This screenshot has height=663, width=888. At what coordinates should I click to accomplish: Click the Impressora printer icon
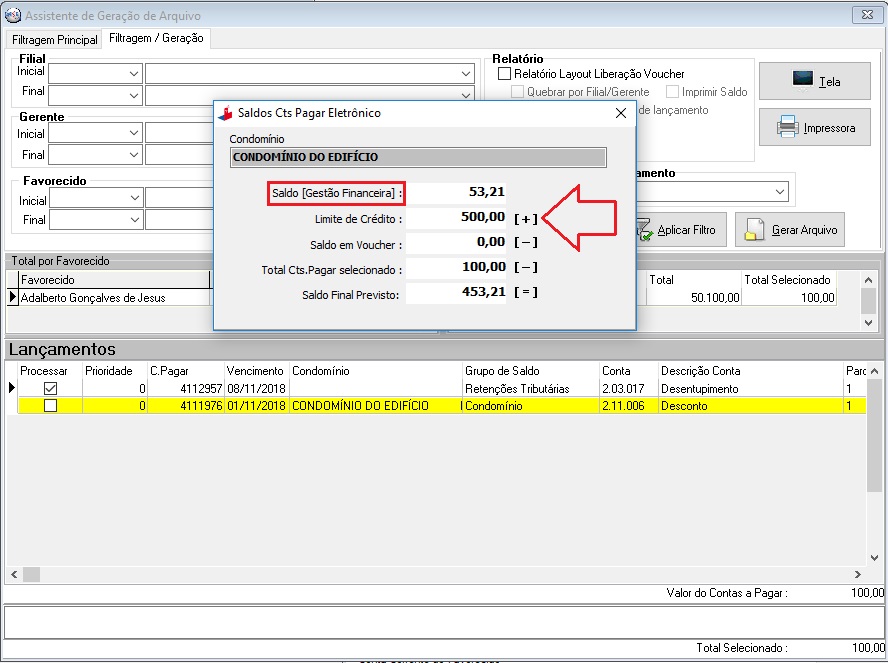[x=787, y=127]
